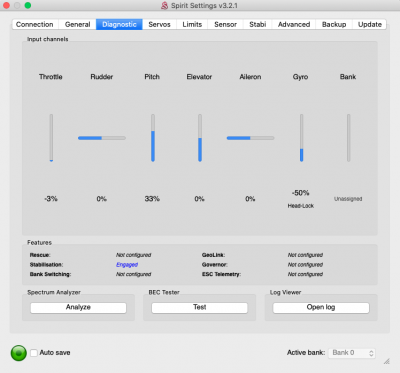Click the ESC Telemetry feature label
Screen dimensions: 400x373
pos(221,274)
